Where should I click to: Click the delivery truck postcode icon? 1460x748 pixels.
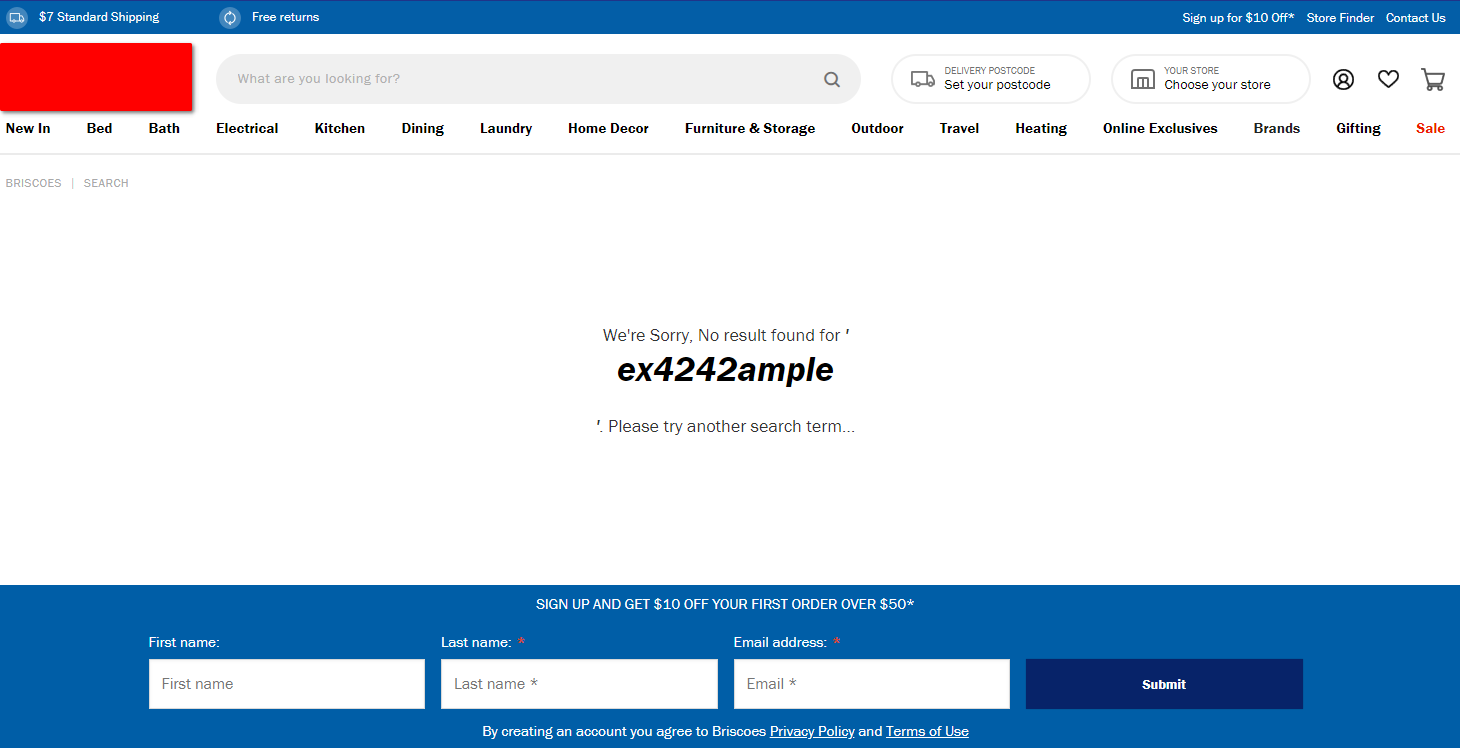(x=922, y=79)
